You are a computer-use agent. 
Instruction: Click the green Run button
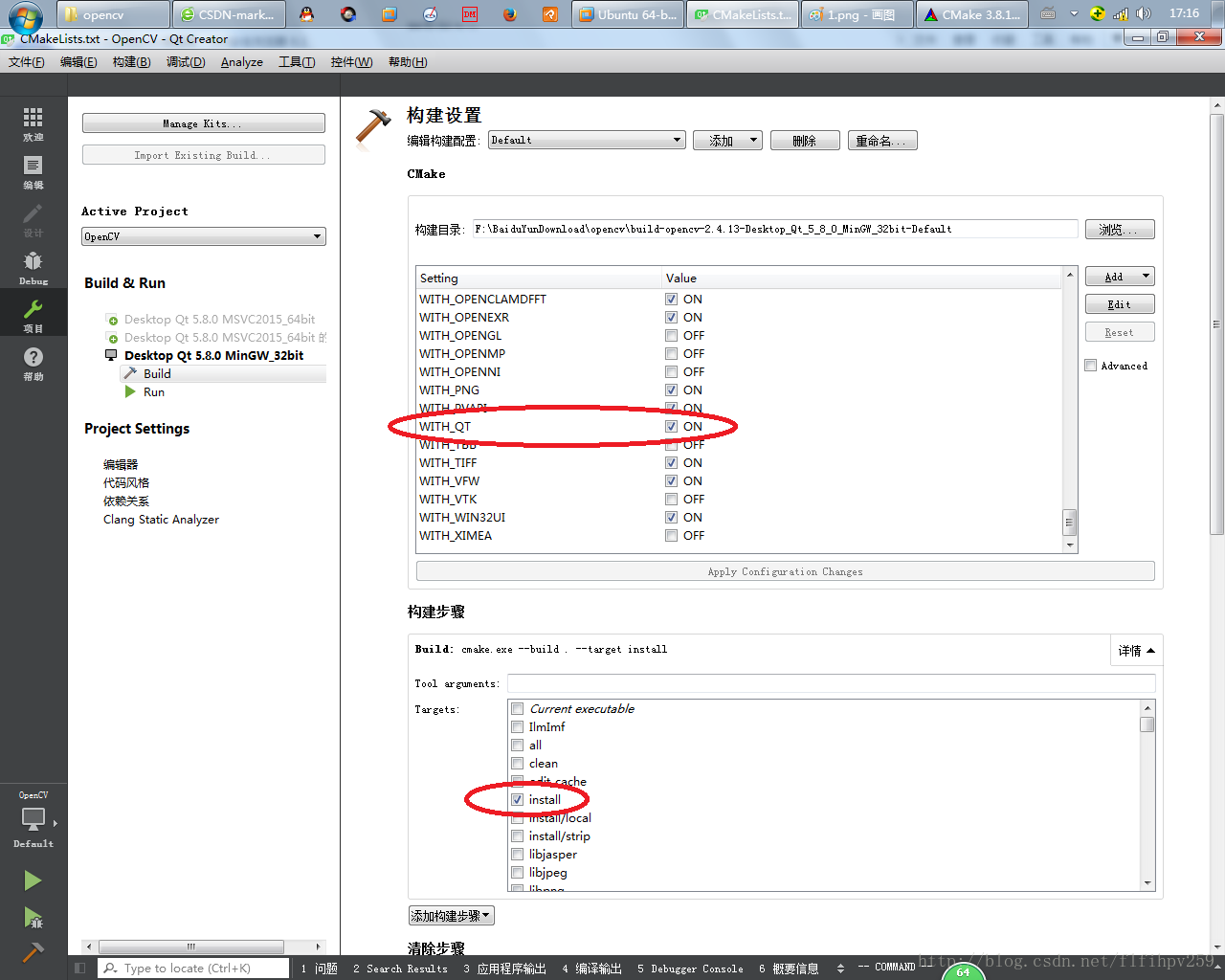(x=33, y=880)
